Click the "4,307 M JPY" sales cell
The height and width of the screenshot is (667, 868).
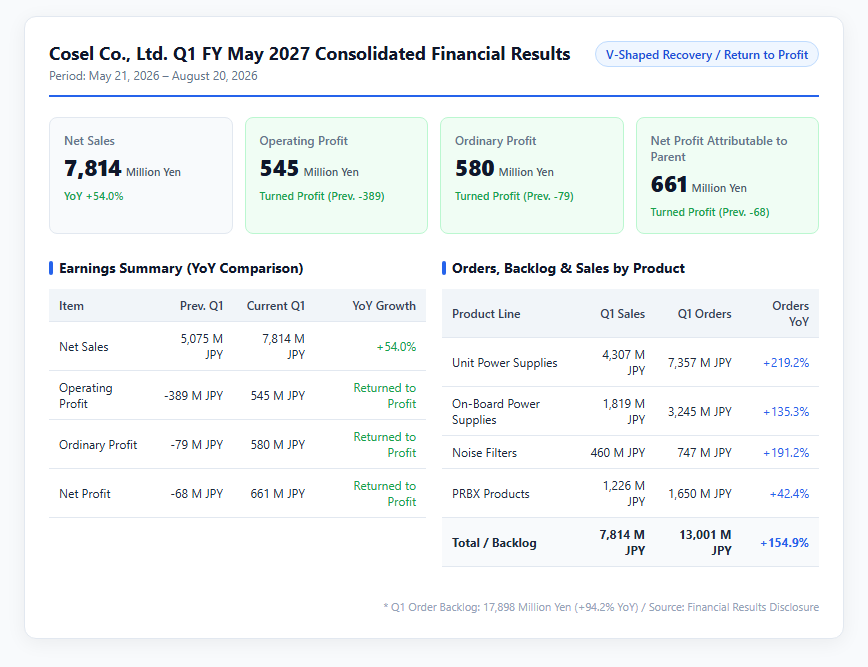[623, 363]
